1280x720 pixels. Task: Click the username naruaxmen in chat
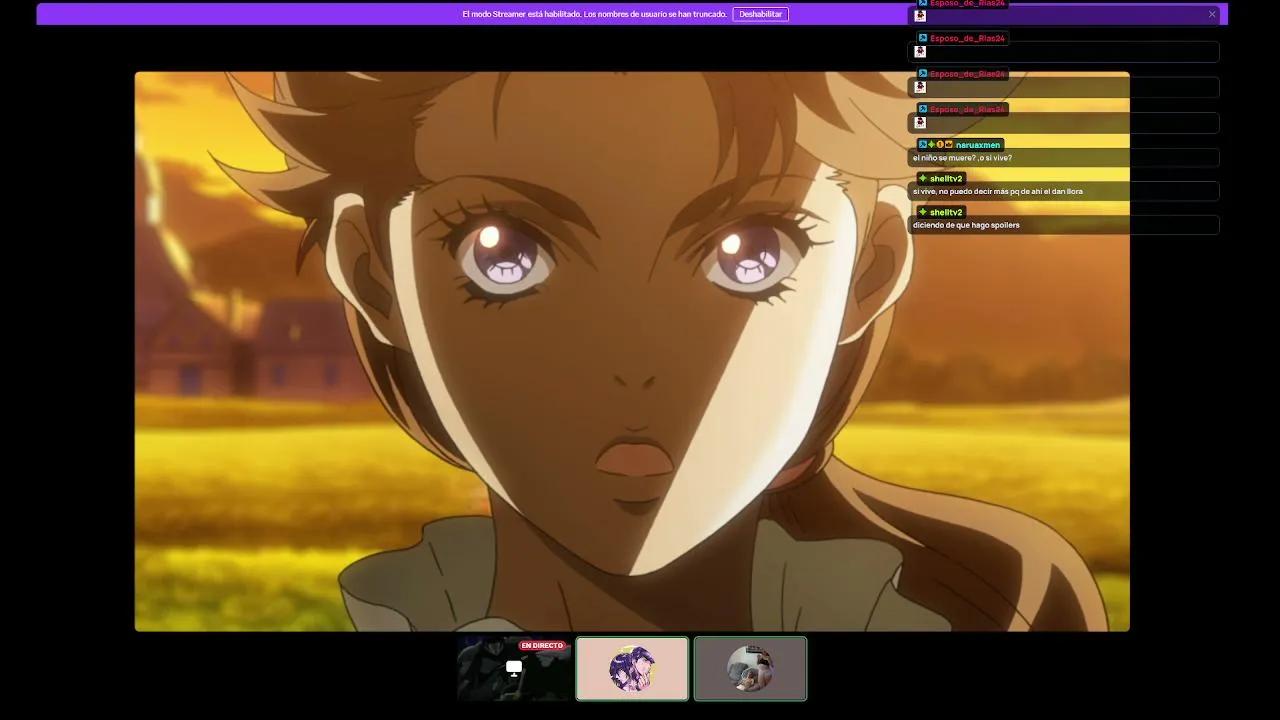pos(978,145)
